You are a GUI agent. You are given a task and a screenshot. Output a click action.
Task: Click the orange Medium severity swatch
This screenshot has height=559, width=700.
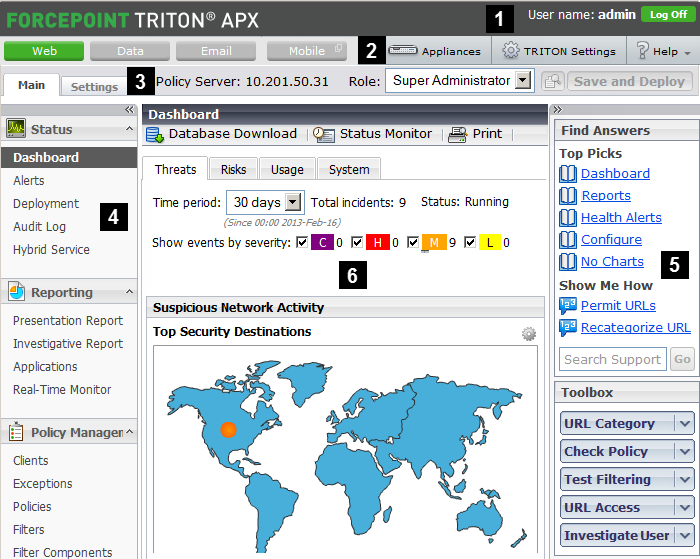(434, 242)
